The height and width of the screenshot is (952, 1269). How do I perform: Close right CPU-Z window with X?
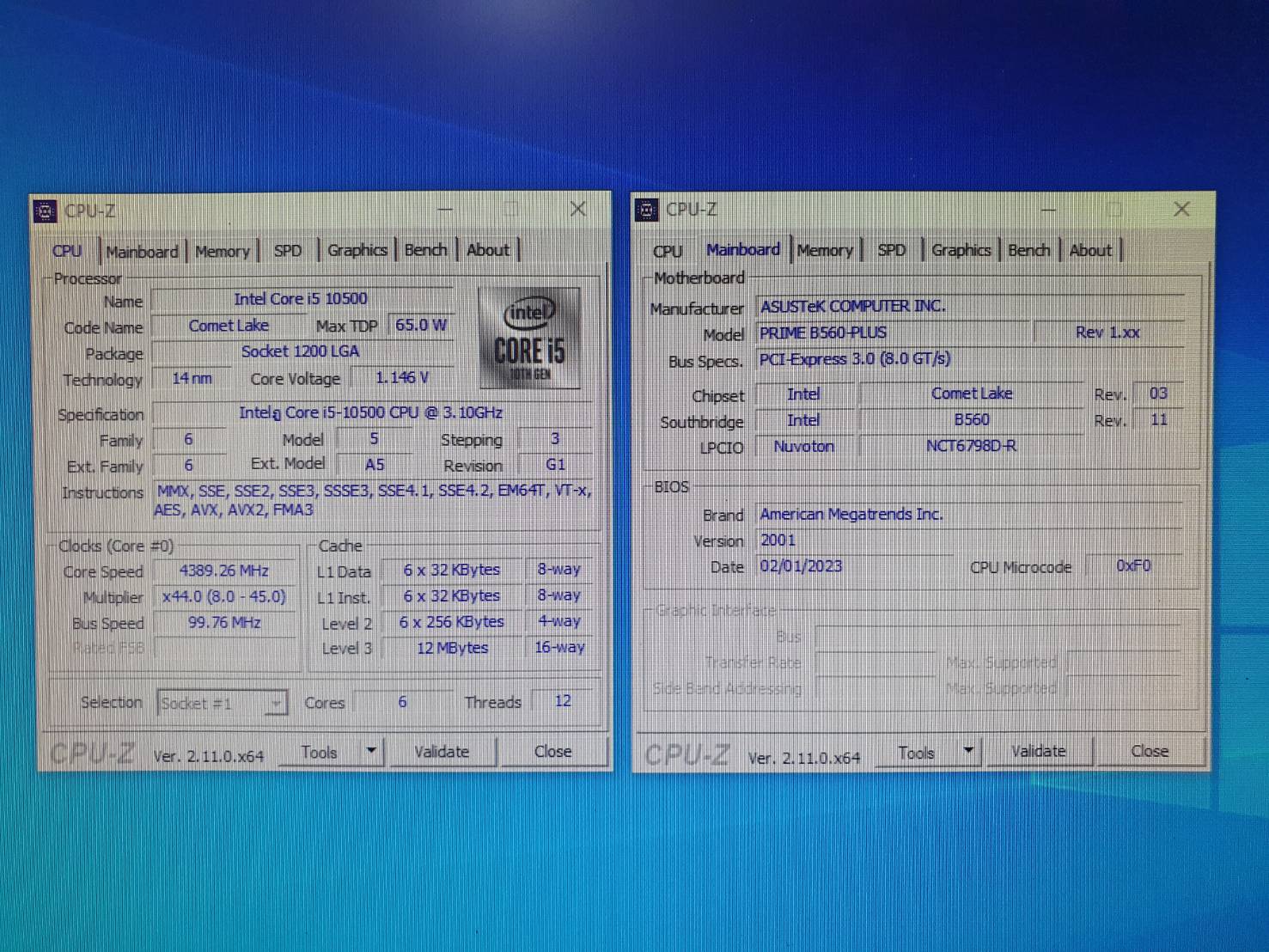[x=1181, y=209]
